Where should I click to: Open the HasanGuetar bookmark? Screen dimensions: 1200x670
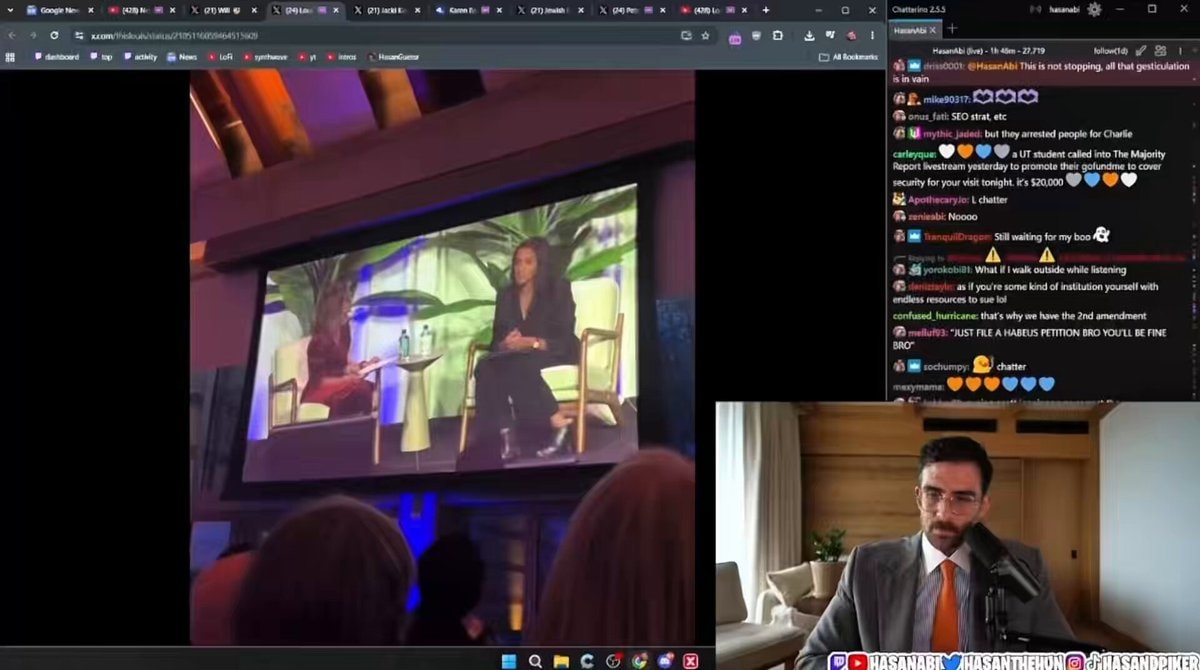(393, 57)
